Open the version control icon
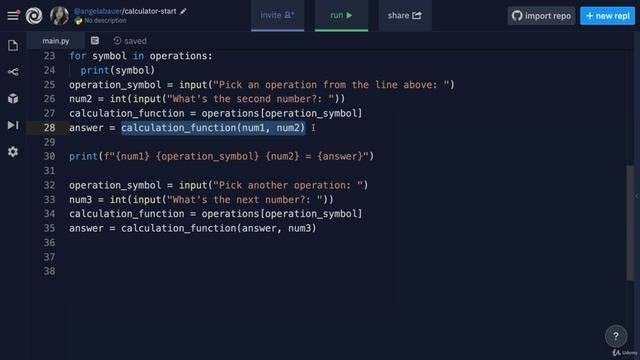 click(13, 72)
